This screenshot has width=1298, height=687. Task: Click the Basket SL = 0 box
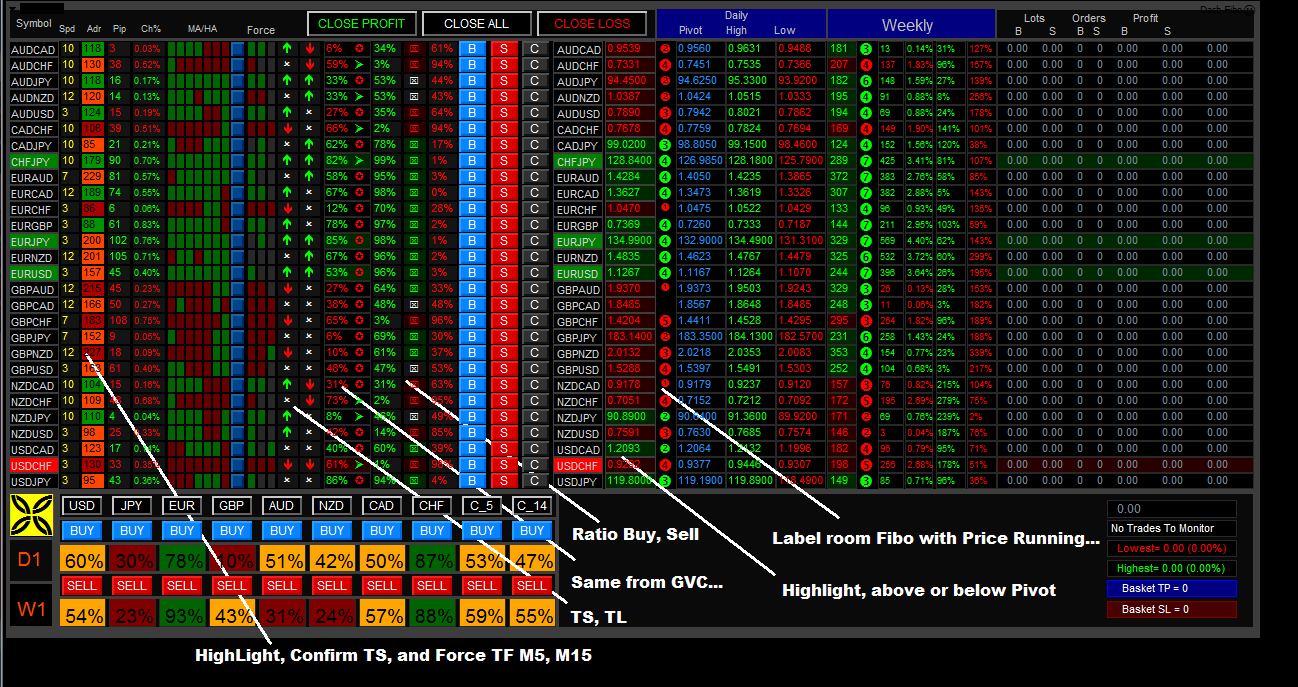(x=1172, y=609)
